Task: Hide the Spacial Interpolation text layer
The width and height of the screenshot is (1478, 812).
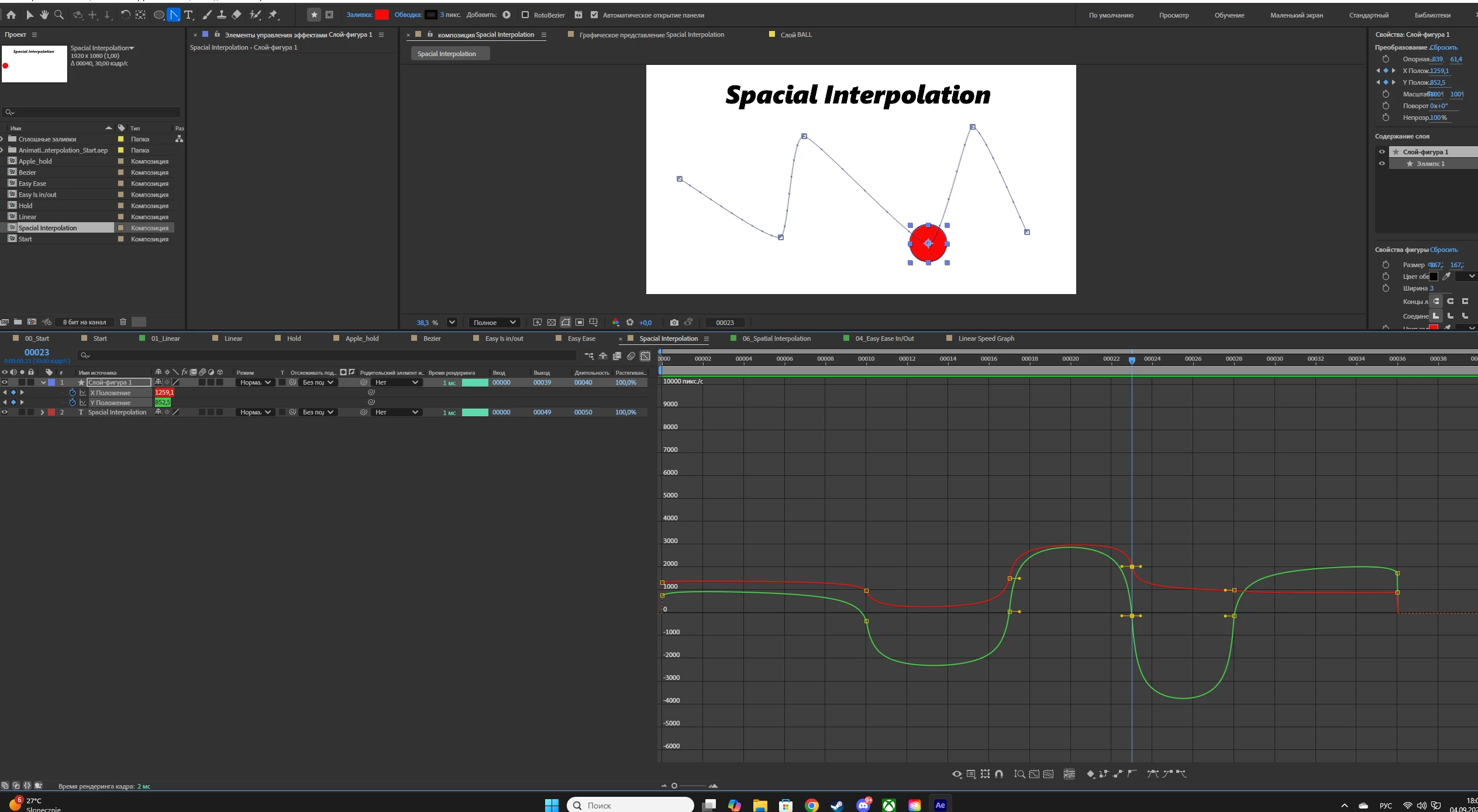Action: point(5,412)
